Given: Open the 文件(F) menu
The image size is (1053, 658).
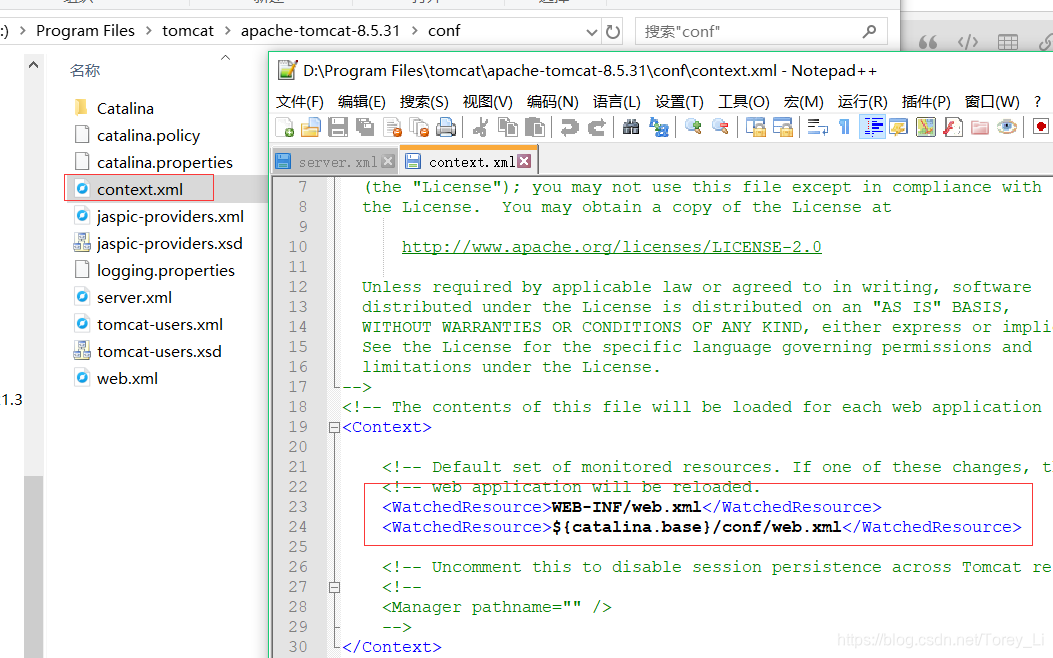Looking at the screenshot, I should coord(300,101).
